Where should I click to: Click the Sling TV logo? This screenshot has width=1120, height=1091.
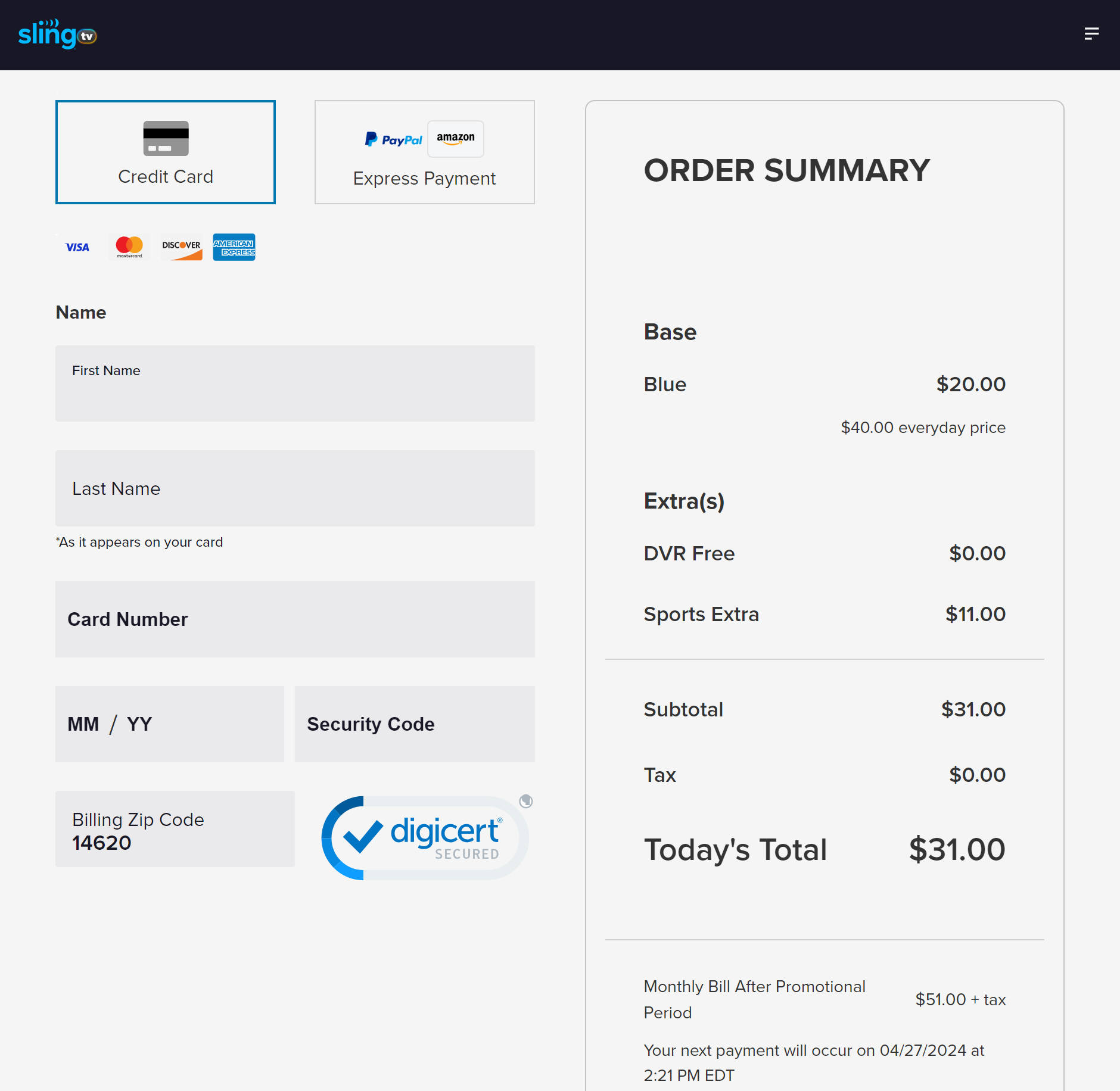[57, 34]
